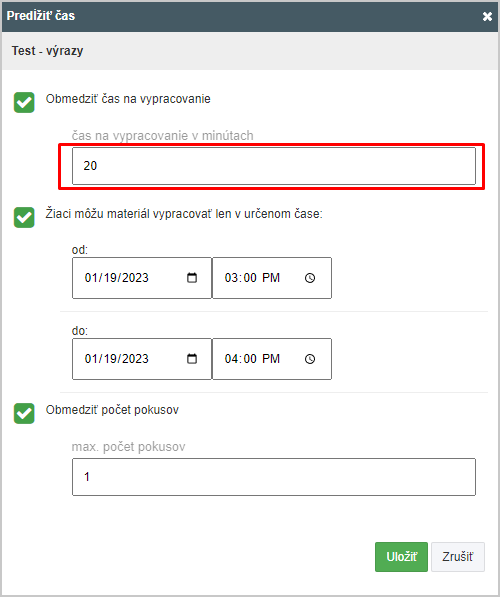Toggle Žiaci môžu materiál vypracovať checkbox

point(24,217)
